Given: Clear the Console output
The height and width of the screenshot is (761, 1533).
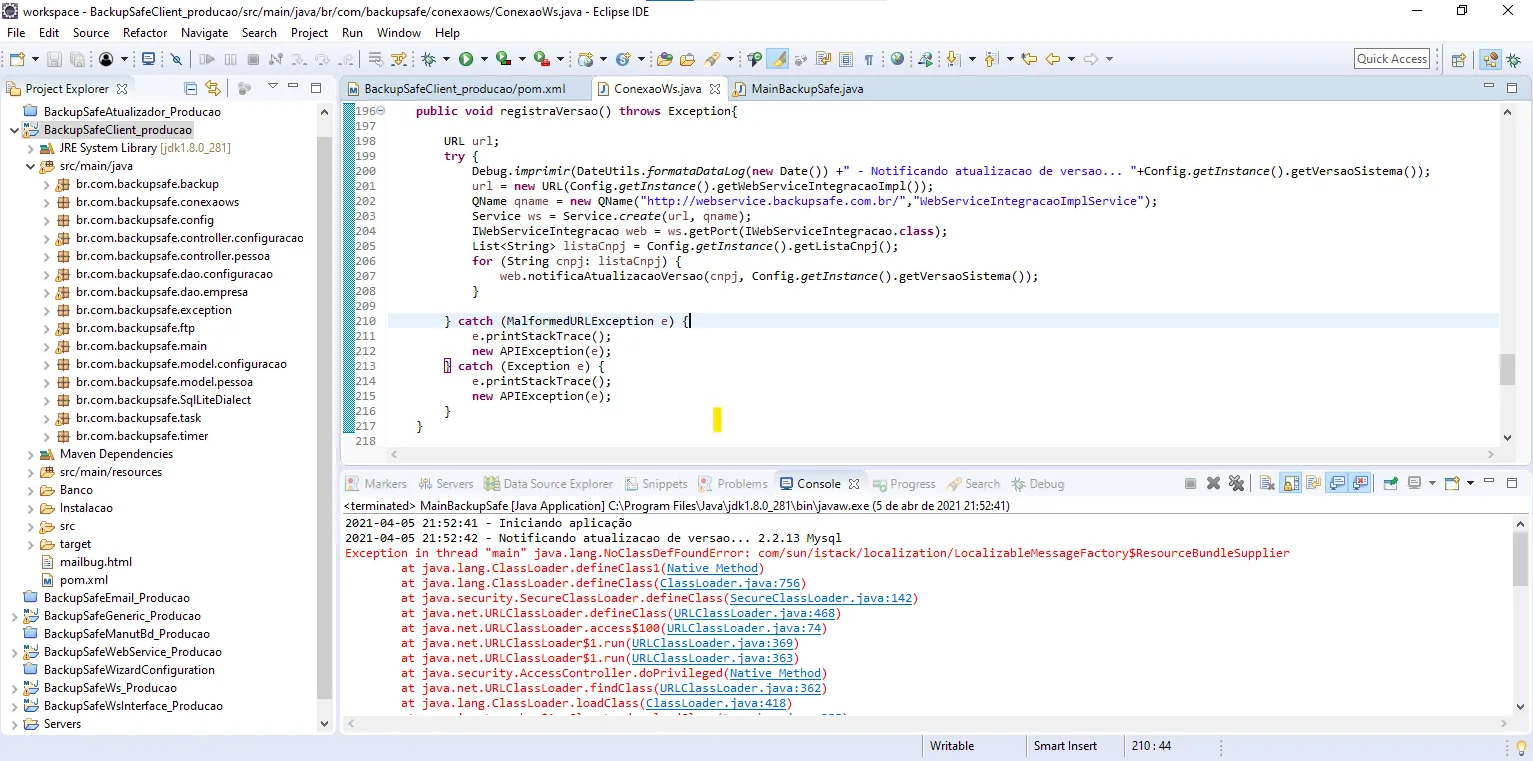Looking at the screenshot, I should coord(1267,484).
